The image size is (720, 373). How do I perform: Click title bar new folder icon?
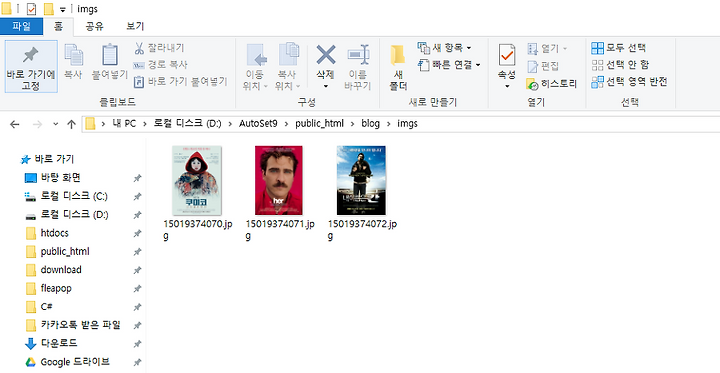(x=49, y=9)
